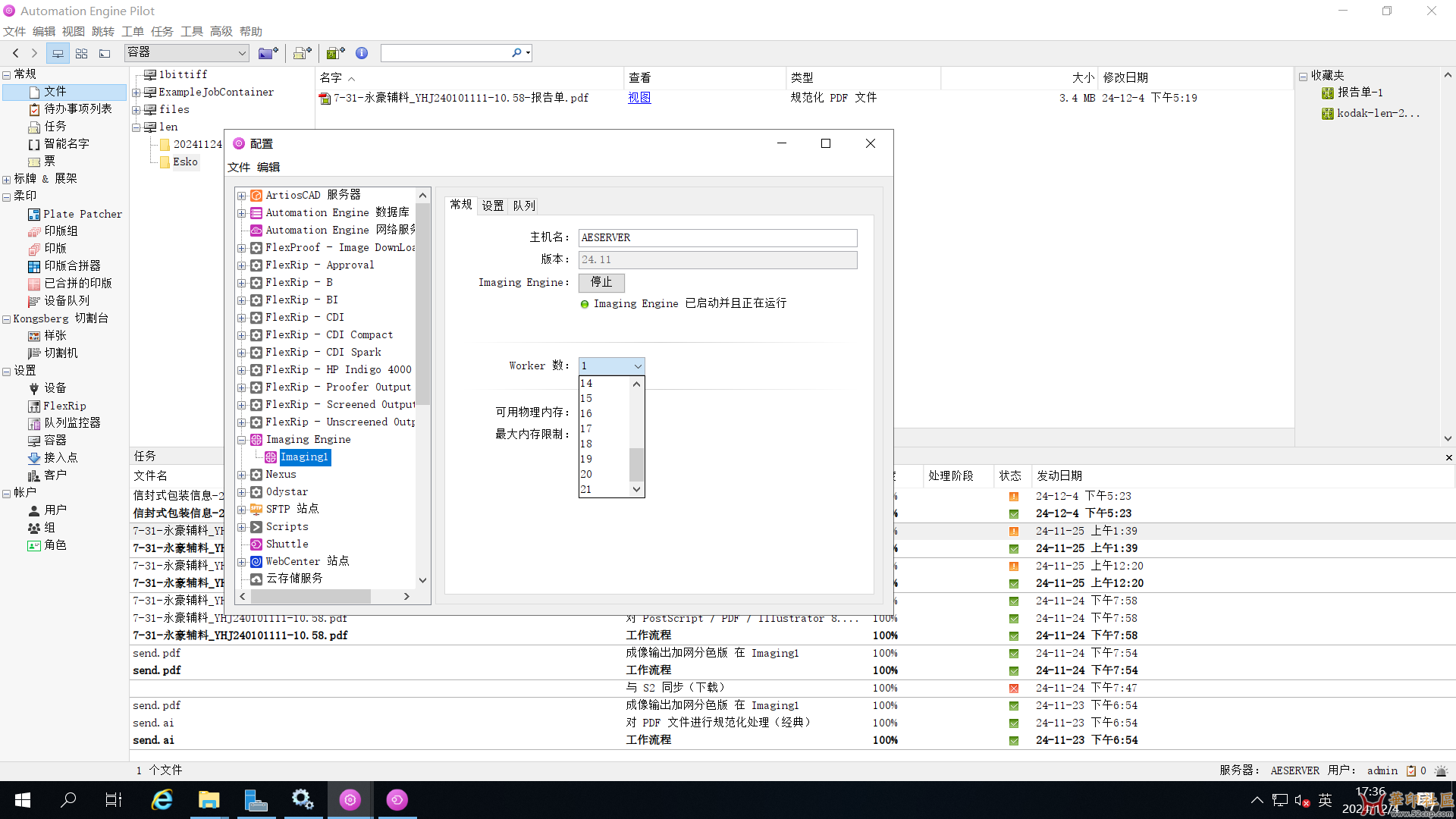Open Plate Patcher in the sidebar
Screen dimensions: 1456x819
tap(82, 214)
